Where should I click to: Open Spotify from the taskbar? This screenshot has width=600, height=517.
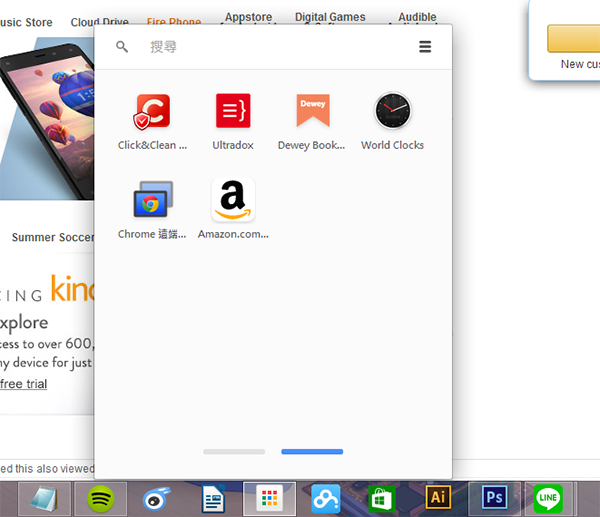coord(101,499)
